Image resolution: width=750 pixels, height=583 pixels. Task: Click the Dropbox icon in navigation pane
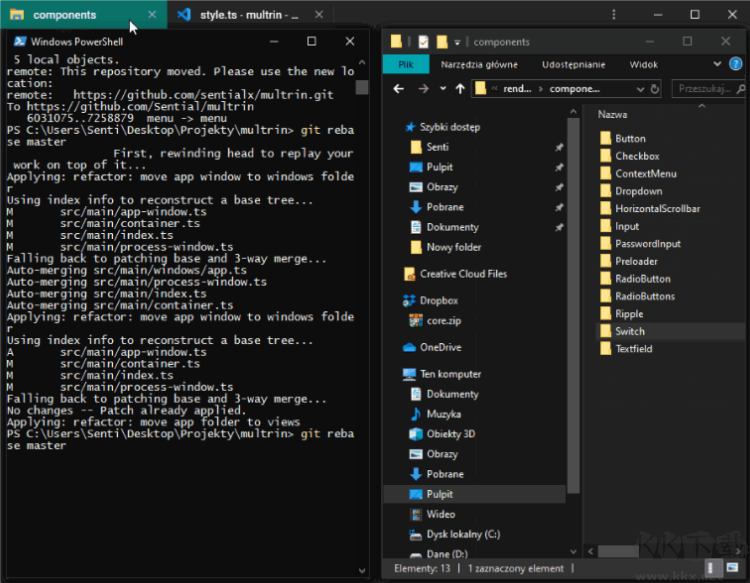[409, 300]
